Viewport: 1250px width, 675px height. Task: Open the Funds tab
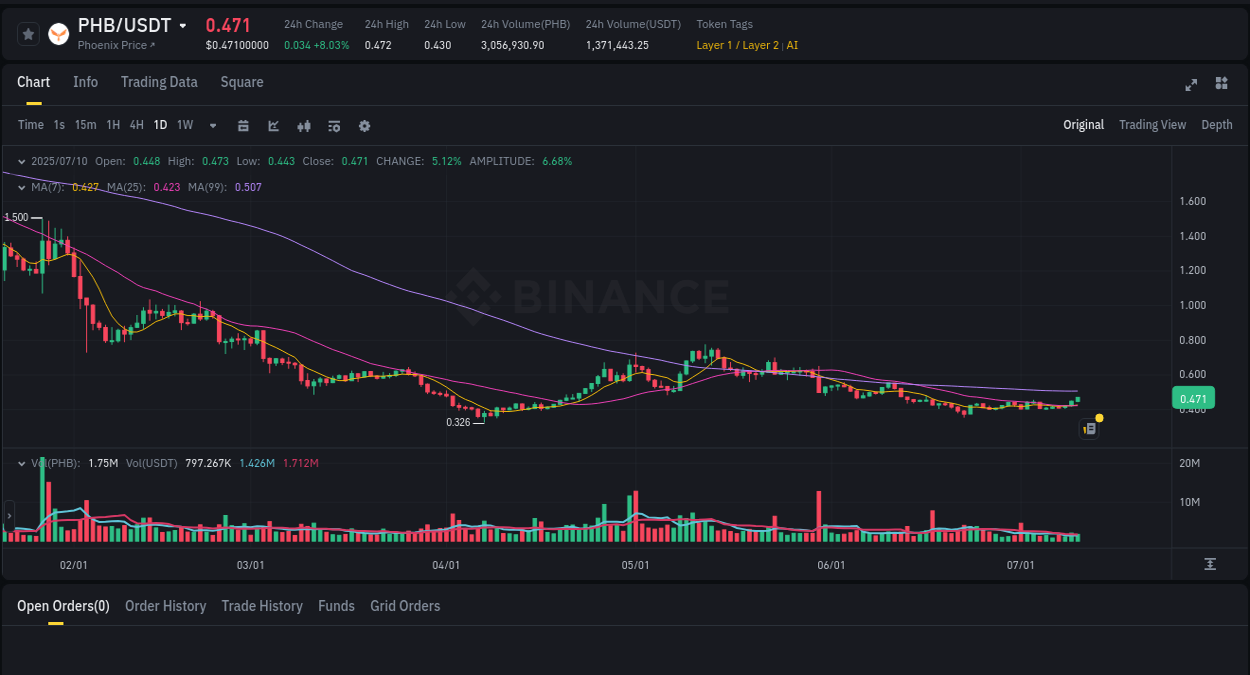click(336, 606)
